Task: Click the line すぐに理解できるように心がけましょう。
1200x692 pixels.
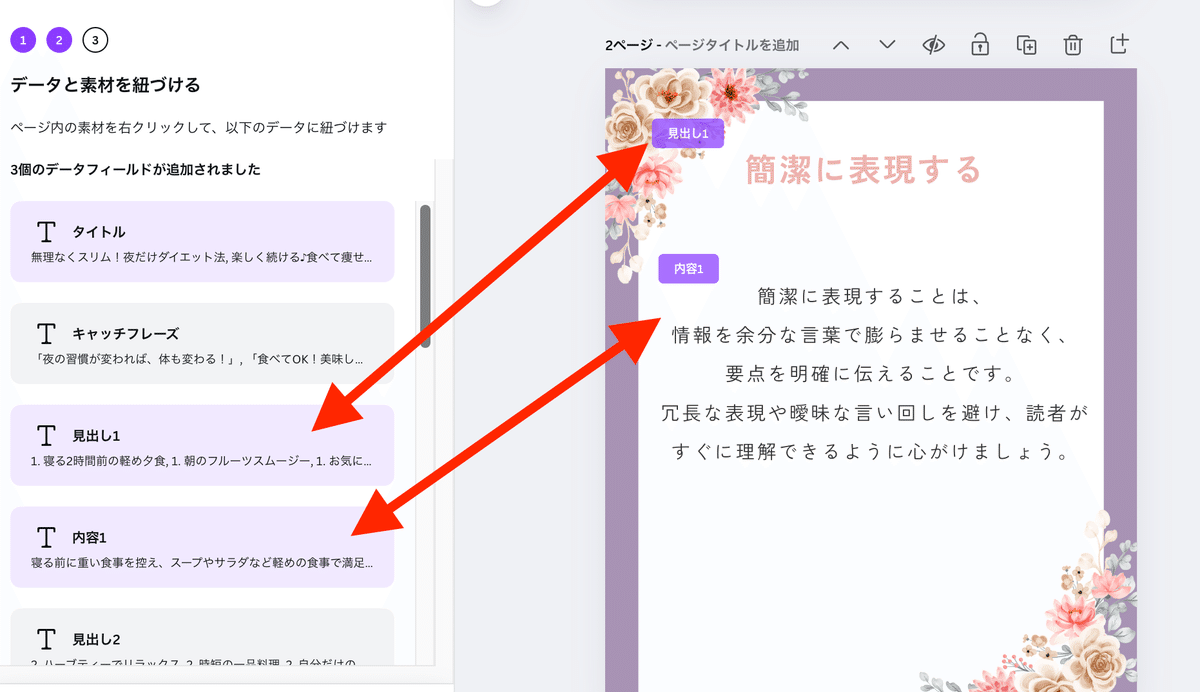Action: 872,451
